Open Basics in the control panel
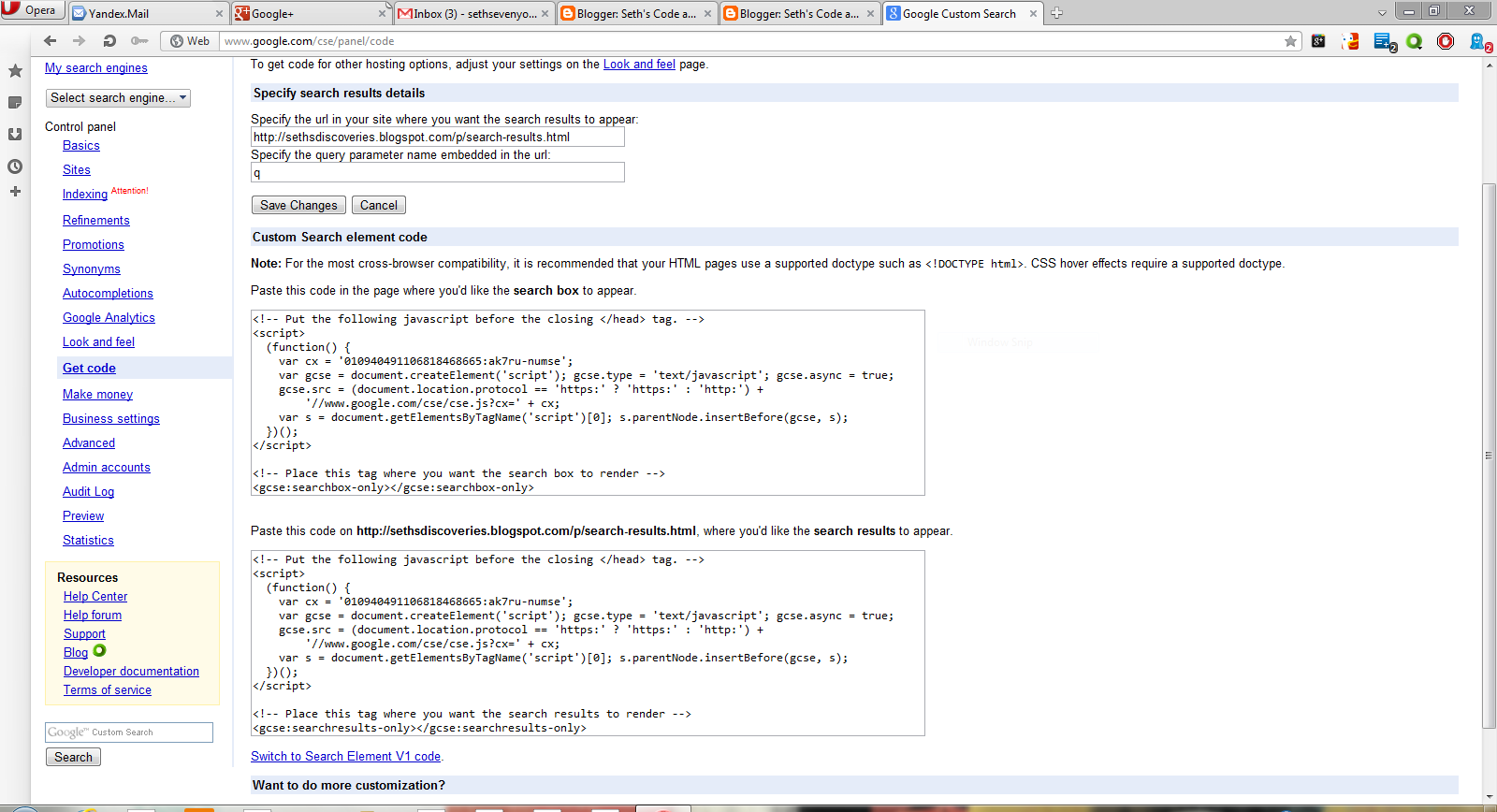The width and height of the screenshot is (1497, 812). click(81, 146)
